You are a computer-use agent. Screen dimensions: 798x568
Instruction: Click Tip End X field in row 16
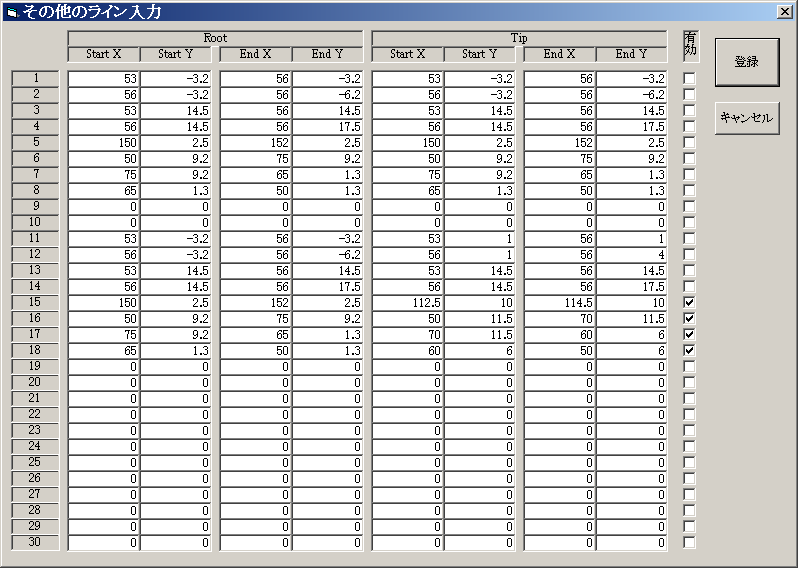pyautogui.click(x=559, y=318)
